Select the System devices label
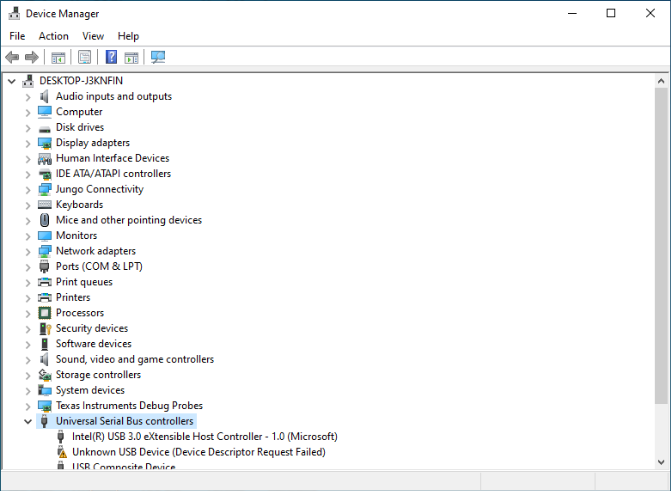Screen dimensions: 671x491 click(x=90, y=390)
